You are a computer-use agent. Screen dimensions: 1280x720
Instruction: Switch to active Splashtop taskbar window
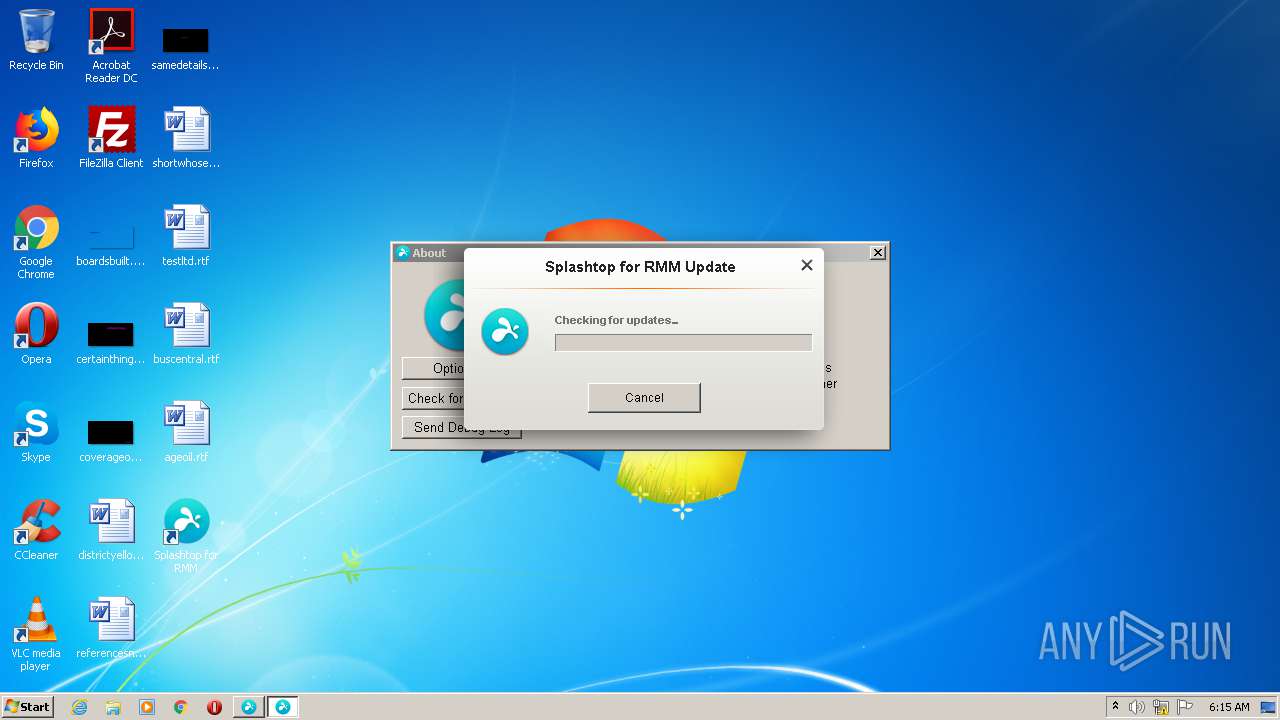point(282,707)
